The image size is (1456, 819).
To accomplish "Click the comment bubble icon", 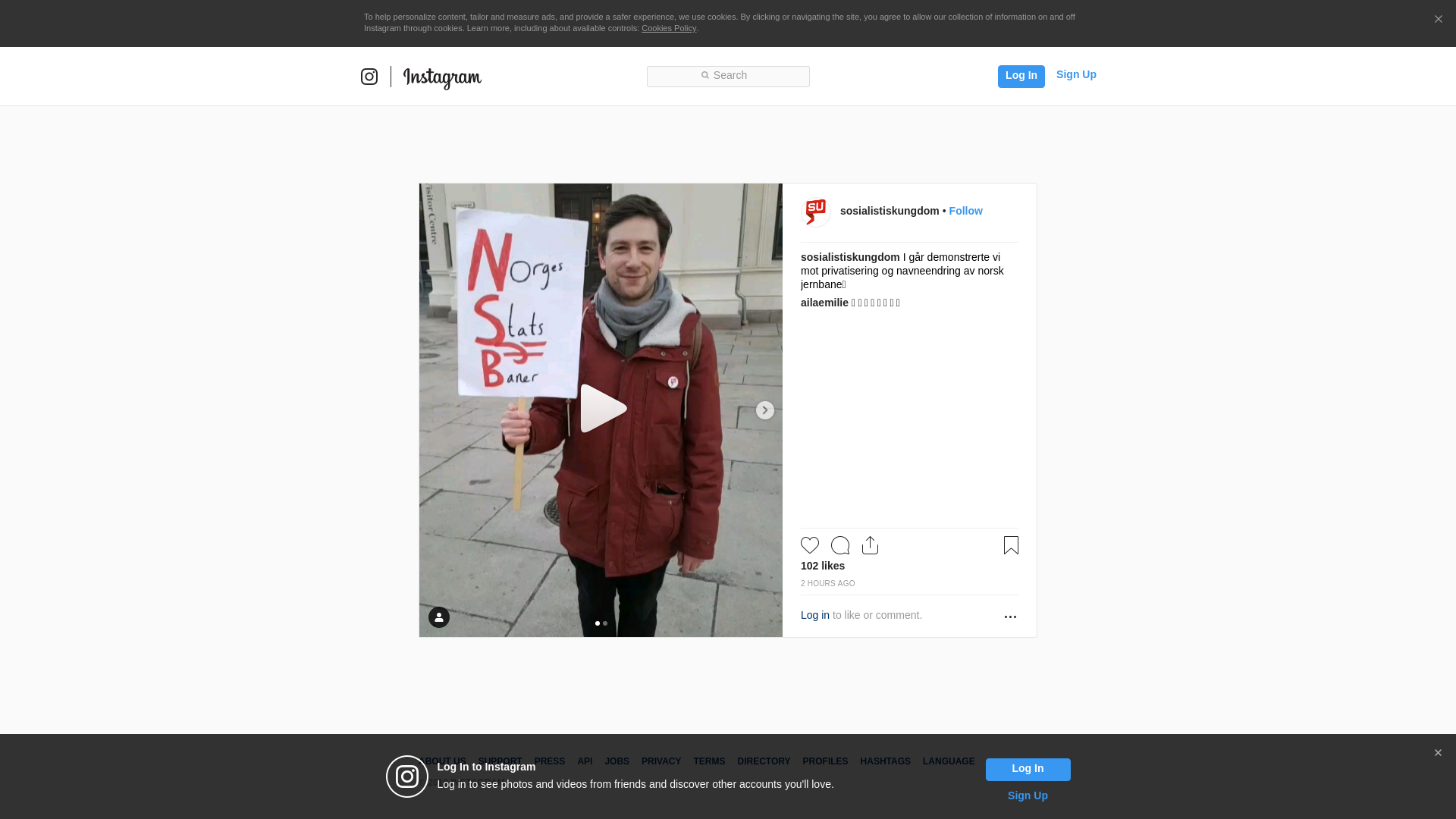I will (x=840, y=545).
